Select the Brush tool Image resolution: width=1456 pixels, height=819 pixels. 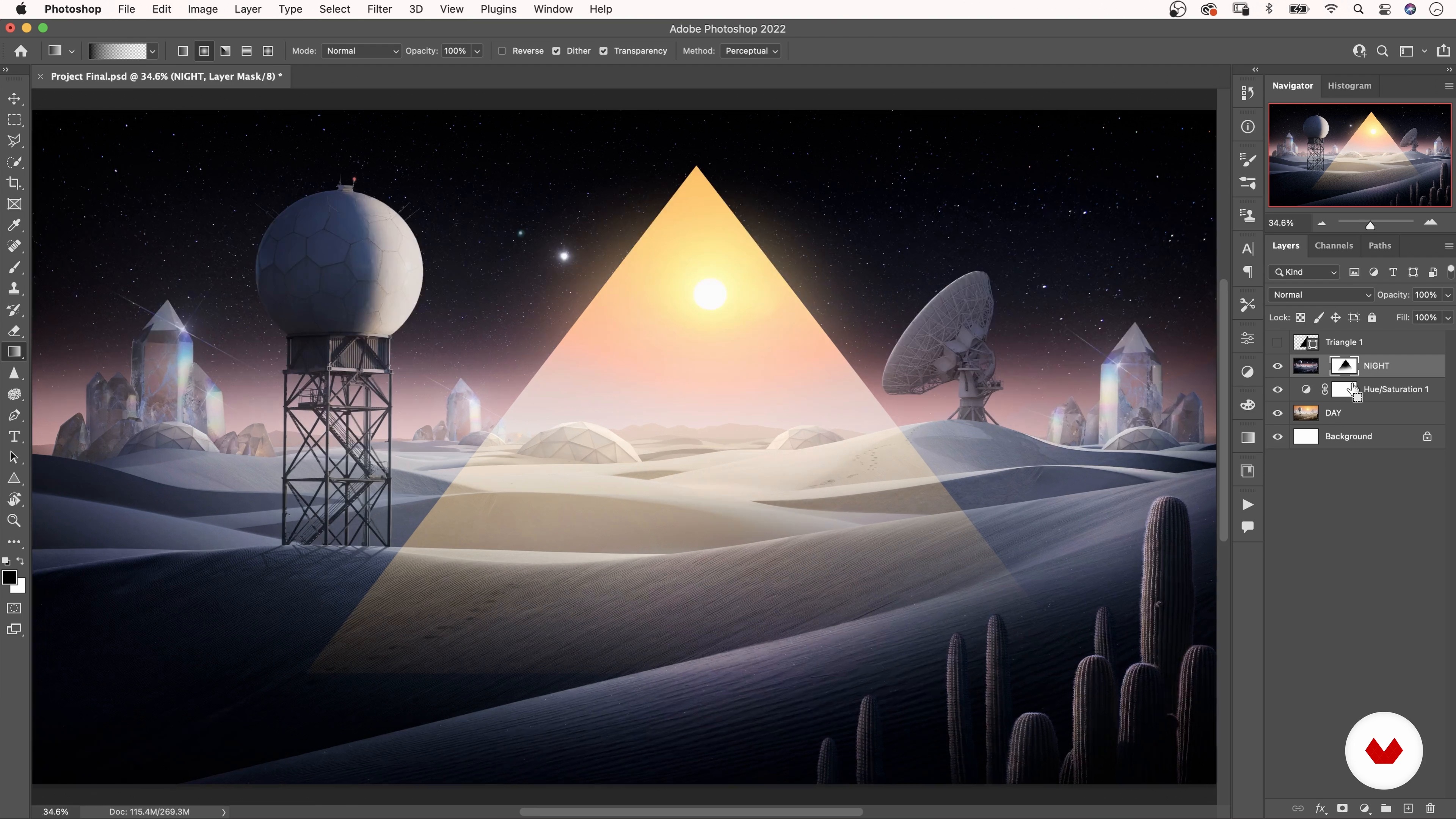coord(14,267)
